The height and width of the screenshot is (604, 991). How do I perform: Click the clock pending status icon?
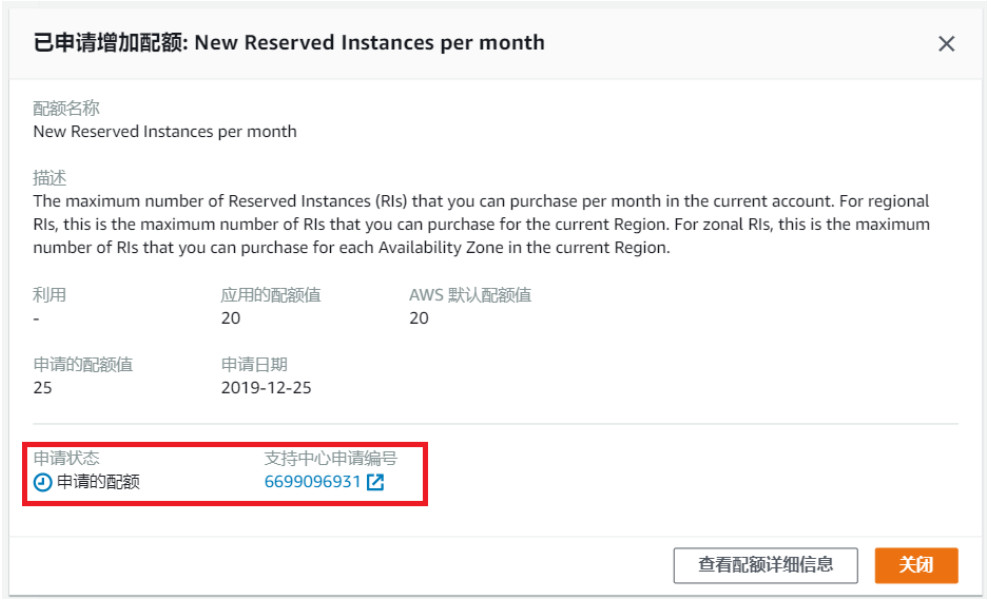(x=42, y=482)
